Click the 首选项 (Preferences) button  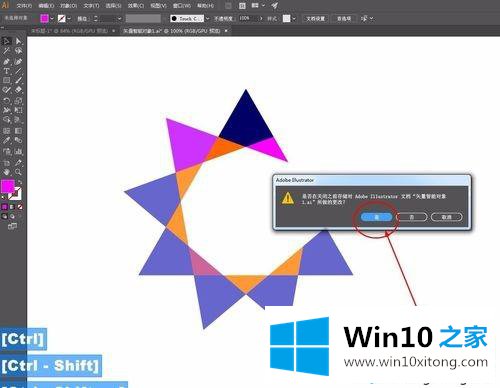click(344, 19)
